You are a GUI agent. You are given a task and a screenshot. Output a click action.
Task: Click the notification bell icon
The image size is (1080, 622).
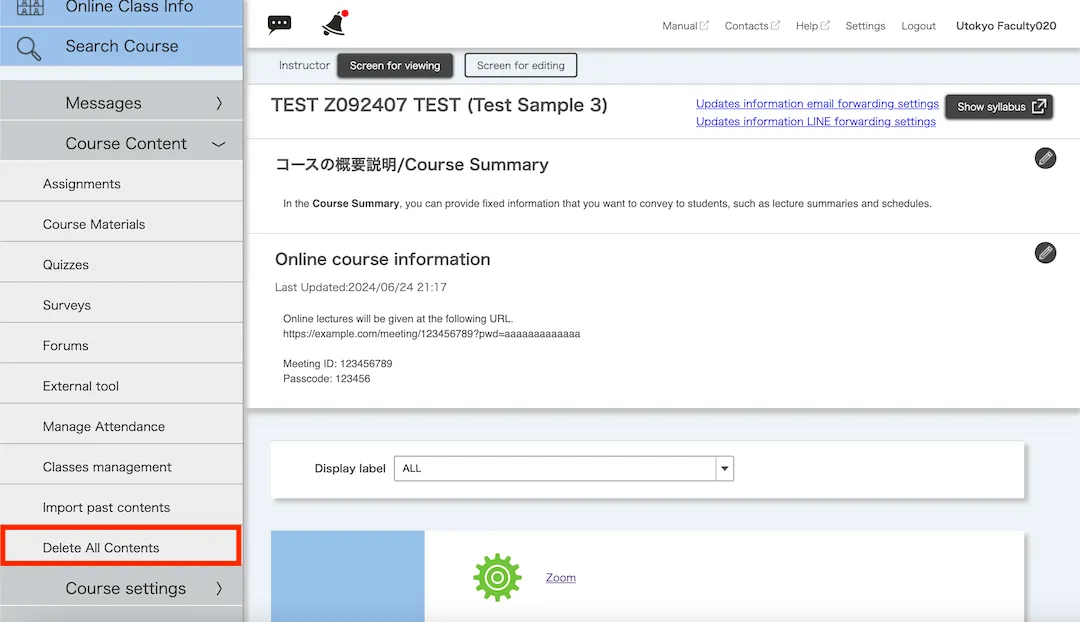pos(334,24)
